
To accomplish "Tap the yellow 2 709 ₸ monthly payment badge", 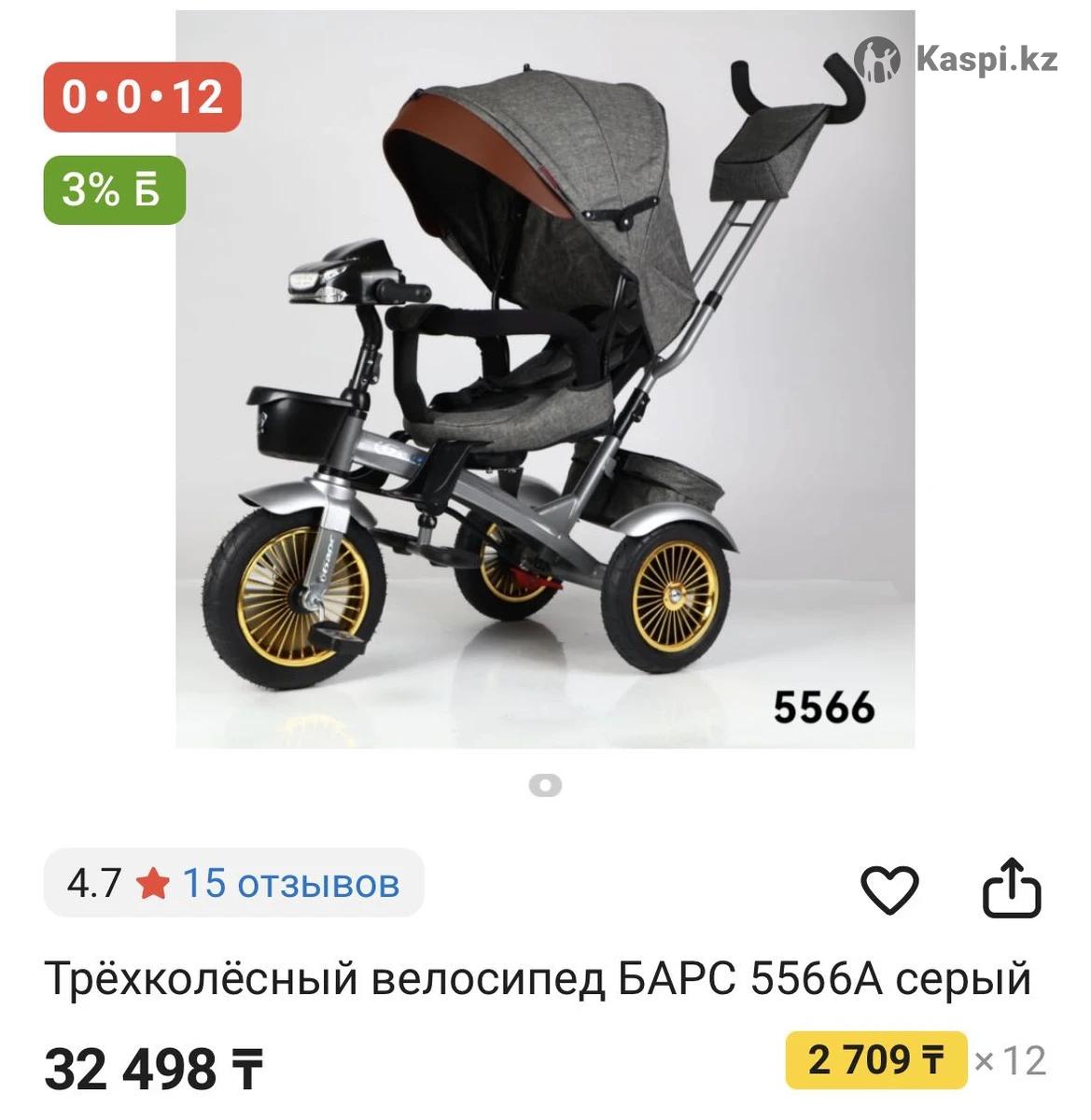I will click(876, 1060).
